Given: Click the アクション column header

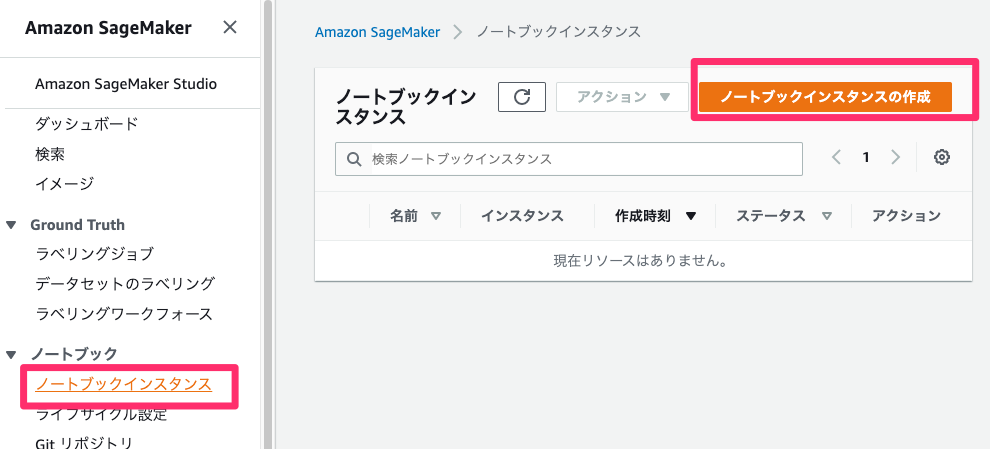Looking at the screenshot, I should tap(907, 216).
